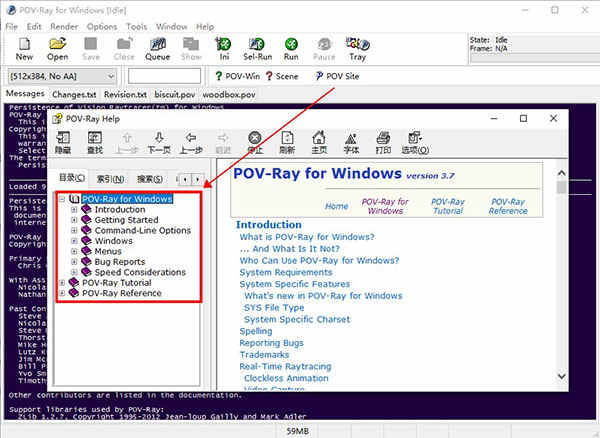The image size is (600, 438).
Task: Expand the POV-Ray Reference tree node
Action: click(x=62, y=293)
